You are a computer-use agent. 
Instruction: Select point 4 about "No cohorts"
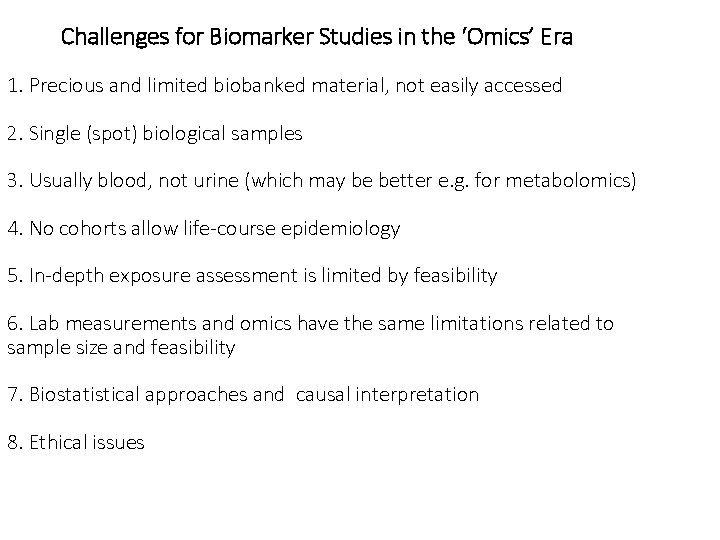click(x=203, y=229)
